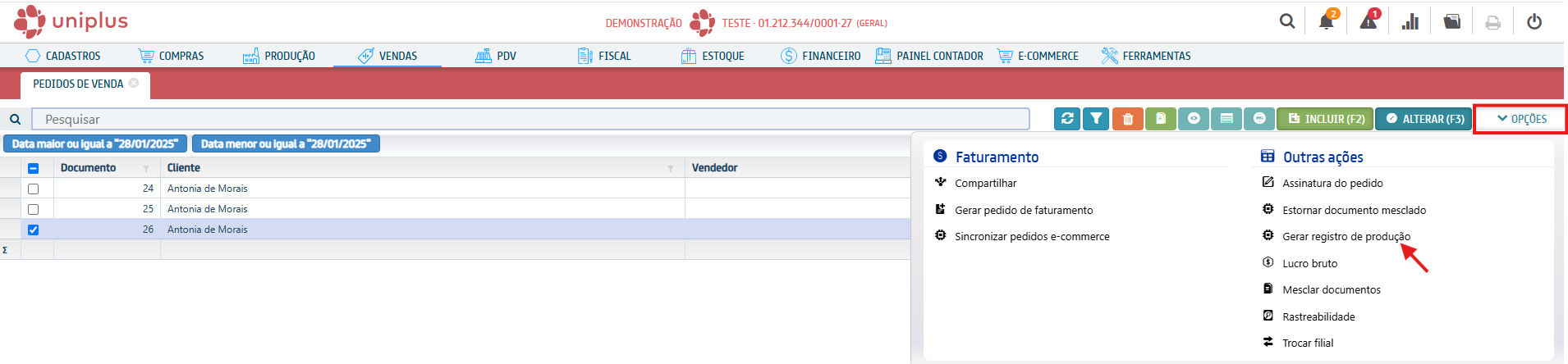Open Cliente column filter arrow
Screen dimensions: 1568x364
click(x=671, y=168)
